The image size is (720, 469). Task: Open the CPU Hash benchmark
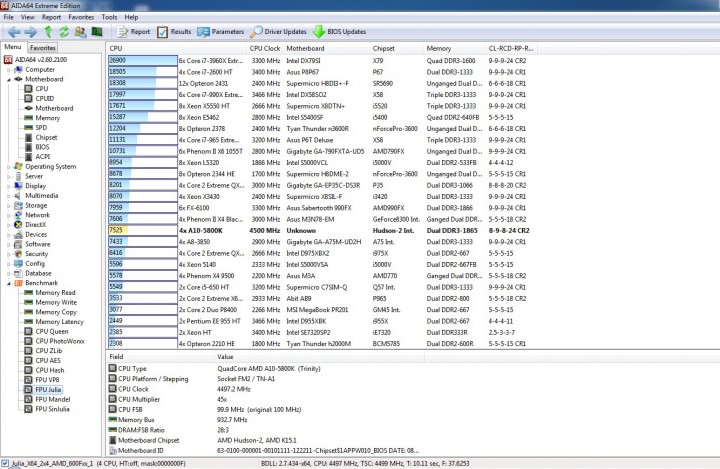coord(50,370)
